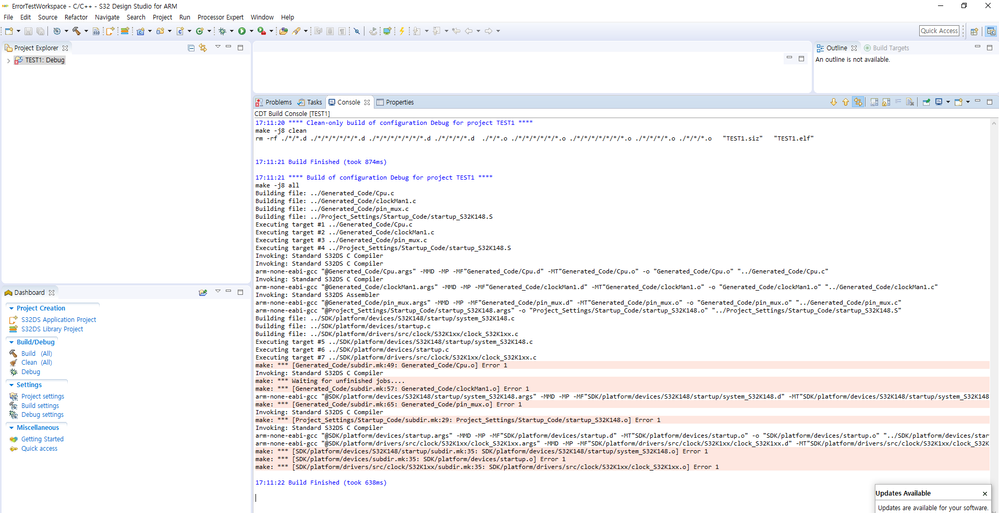Open Display Selected Console dropdown arrow
This screenshot has height=513, width=999.
click(x=948, y=101)
